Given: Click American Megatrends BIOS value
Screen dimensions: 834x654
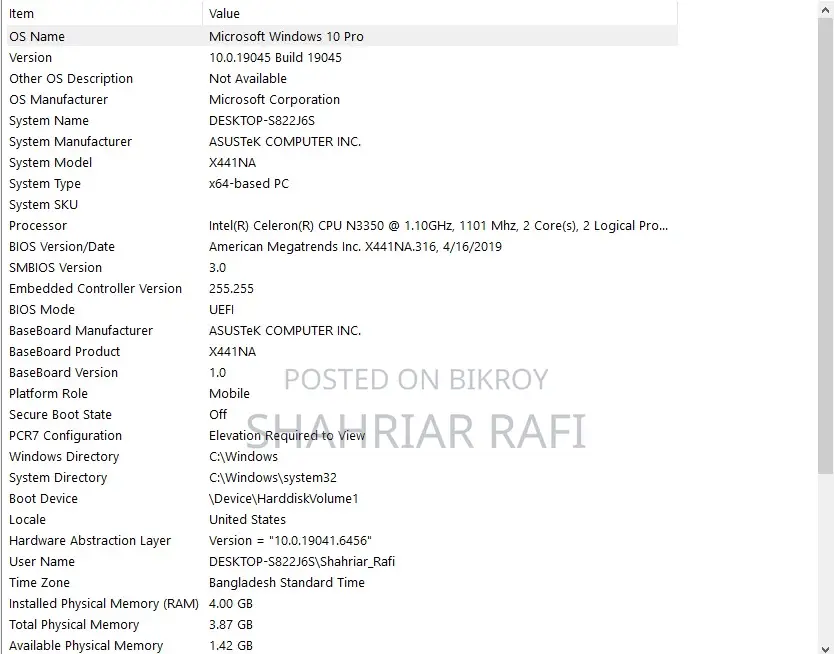Looking at the screenshot, I should [355, 247].
